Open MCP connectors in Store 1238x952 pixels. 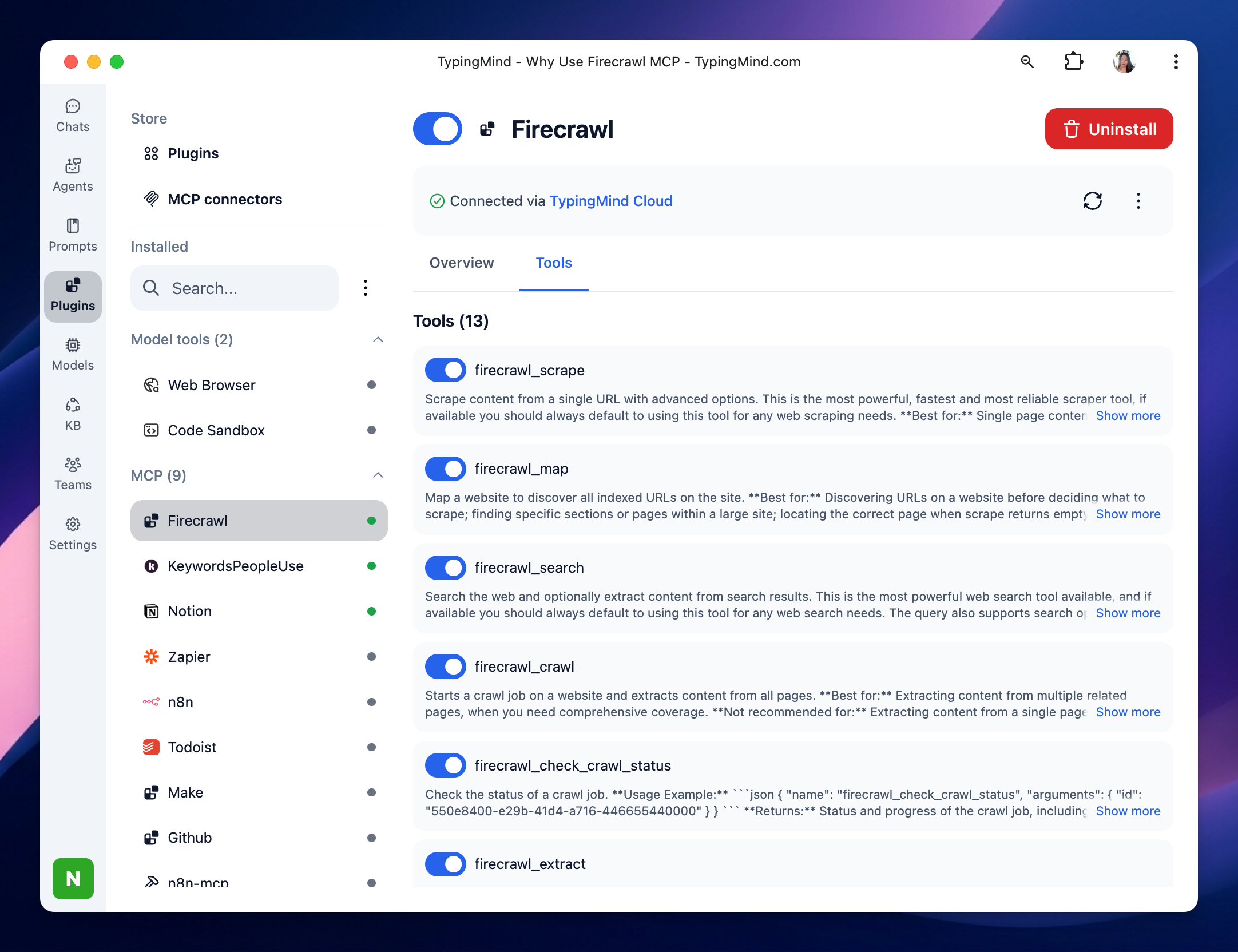tap(224, 199)
